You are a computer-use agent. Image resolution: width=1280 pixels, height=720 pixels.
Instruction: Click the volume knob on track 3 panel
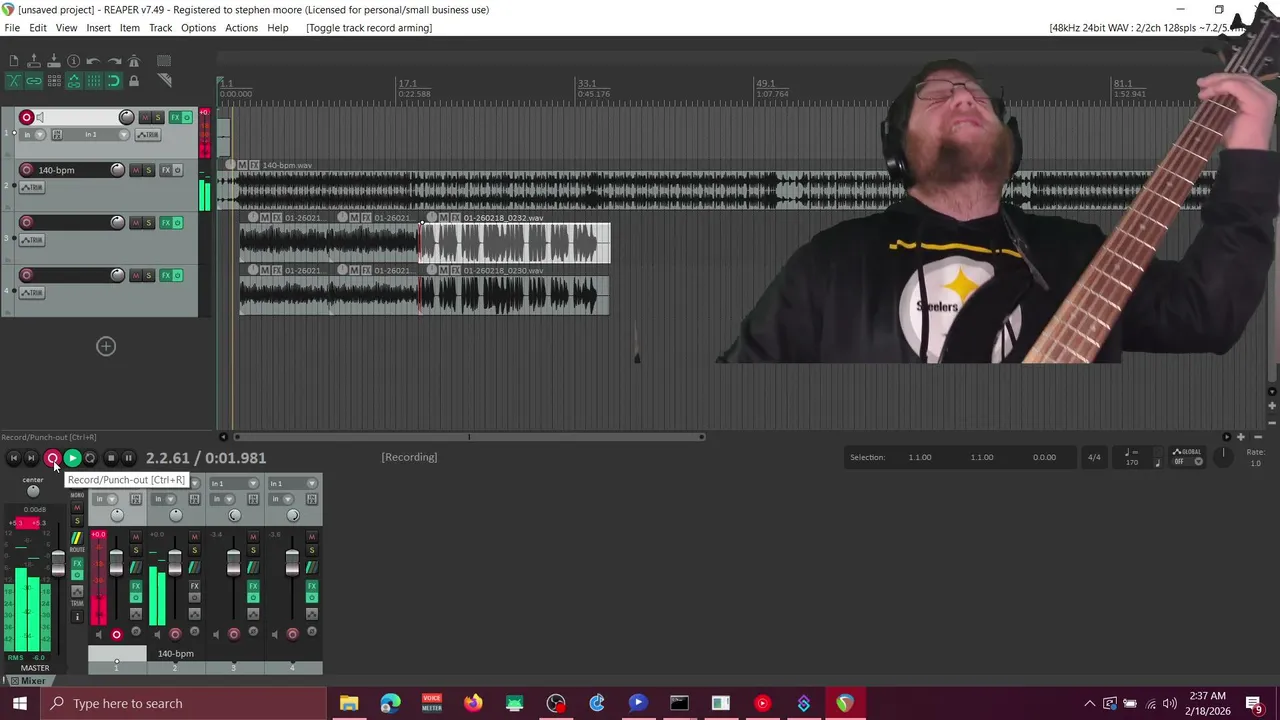tap(117, 223)
